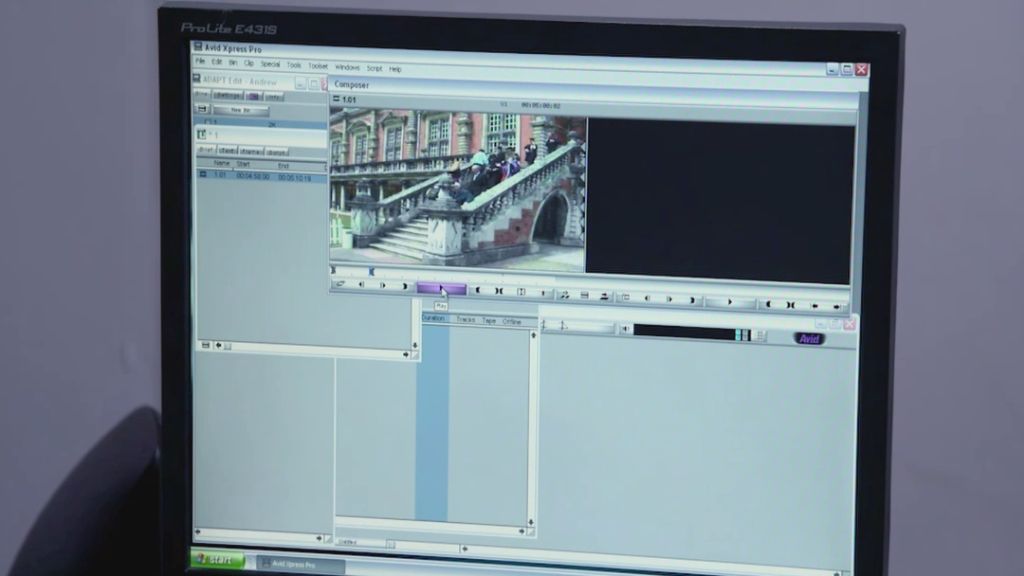Screen dimensions: 1024x576
Task: Click the bin Fast Menu icon at the bin's bottom left
Action: [206, 345]
